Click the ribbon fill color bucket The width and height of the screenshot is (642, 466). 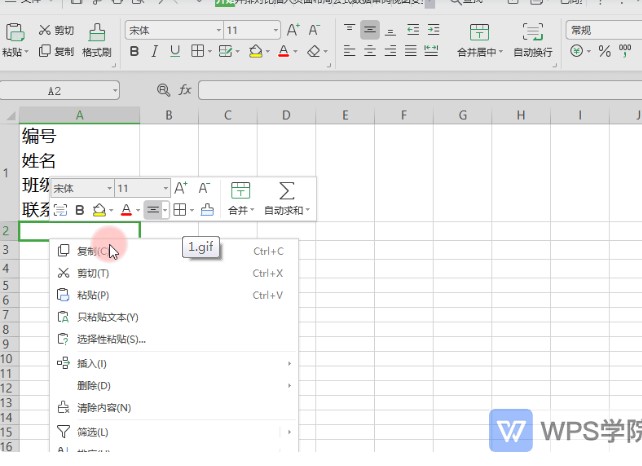[x=255, y=51]
